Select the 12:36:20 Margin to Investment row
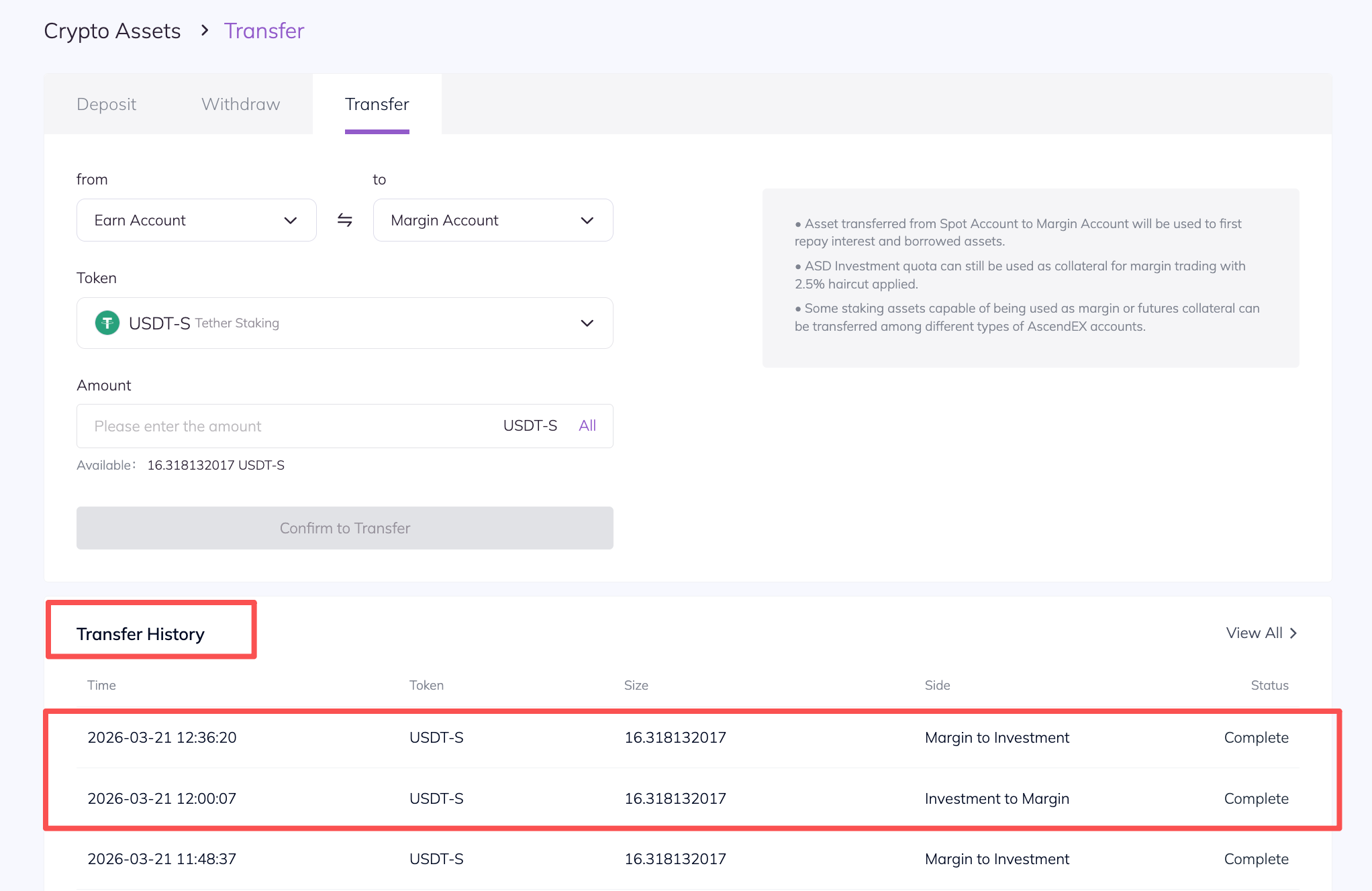 tap(687, 738)
